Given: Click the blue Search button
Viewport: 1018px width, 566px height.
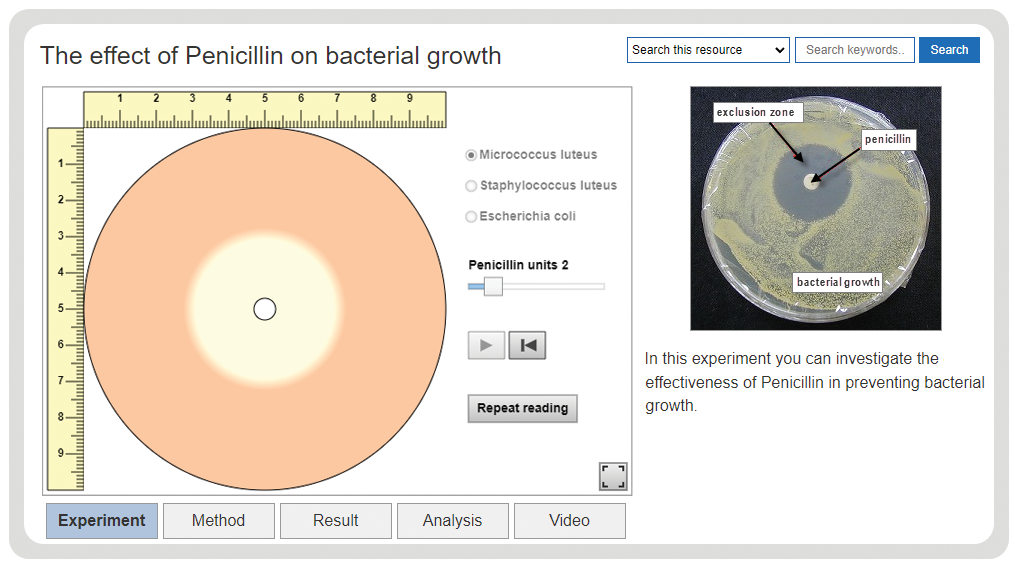Looking at the screenshot, I should pyautogui.click(x=949, y=50).
